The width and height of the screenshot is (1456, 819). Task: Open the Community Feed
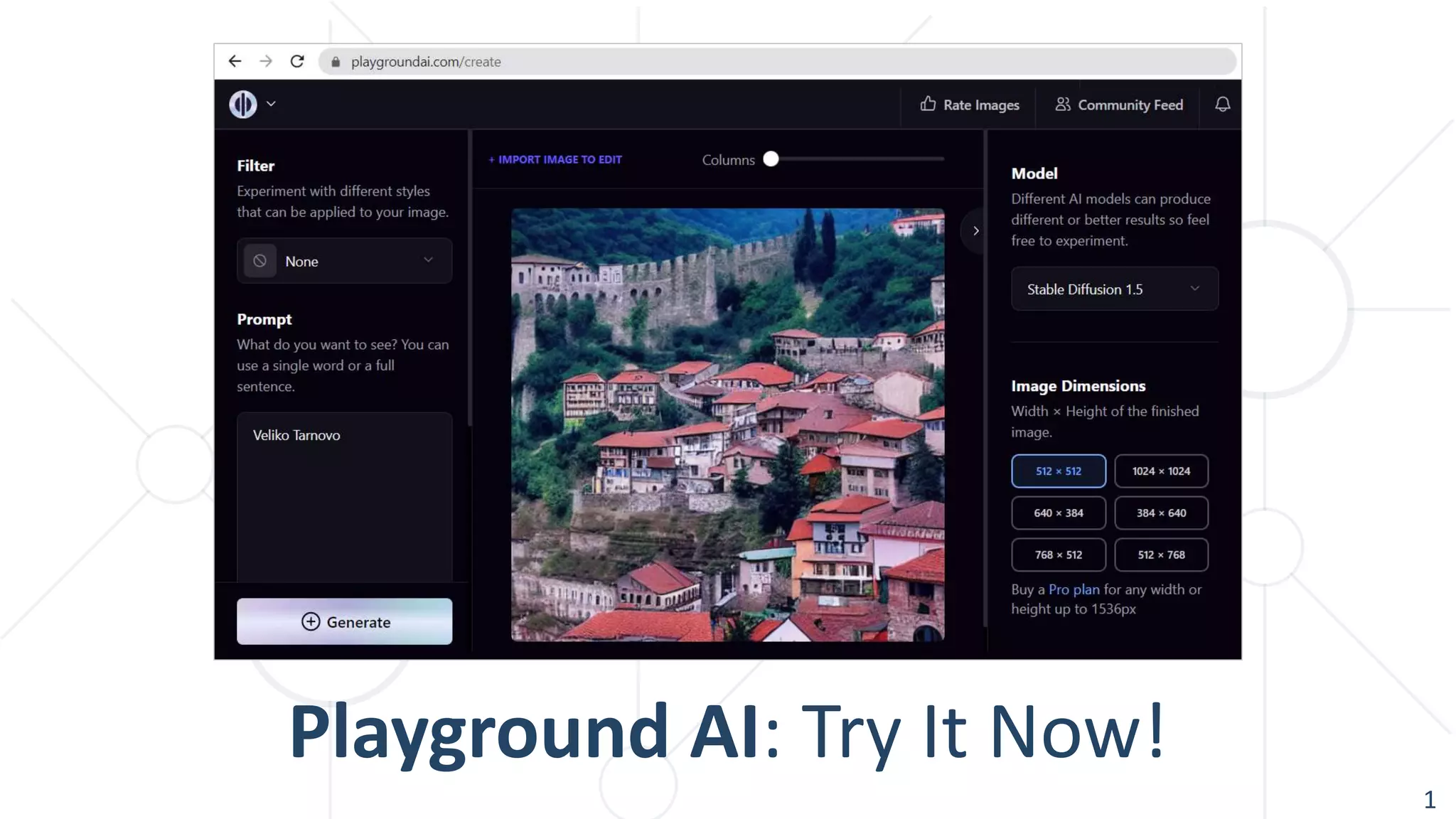point(1119,105)
